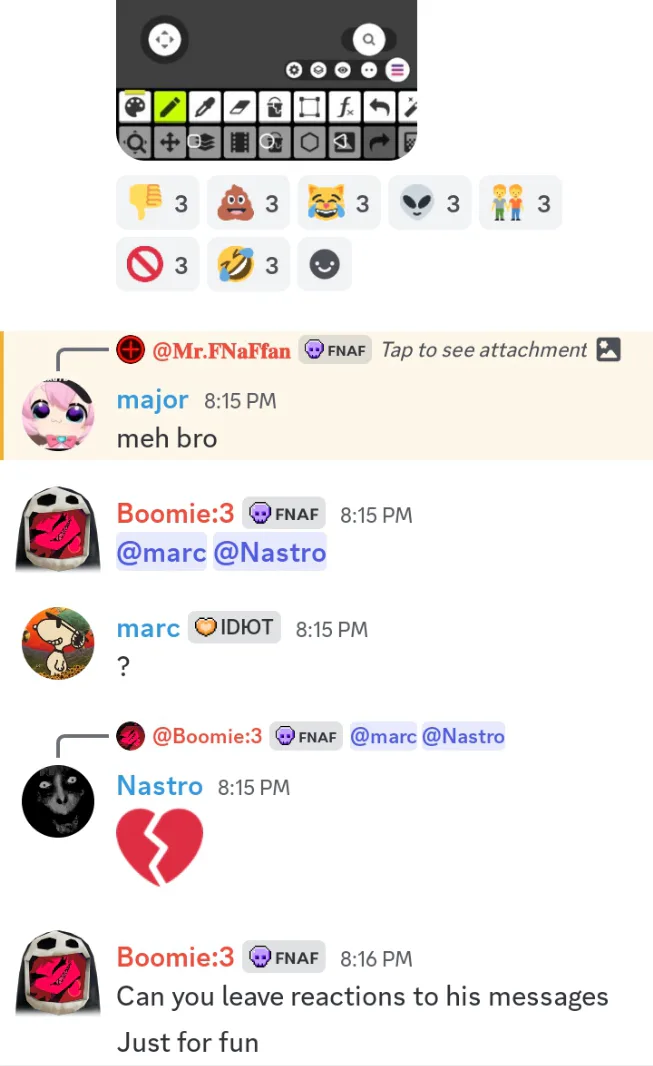This screenshot has height=1066, width=653.
Task: Toggle the crying laughing cat reaction
Action: coord(339,203)
